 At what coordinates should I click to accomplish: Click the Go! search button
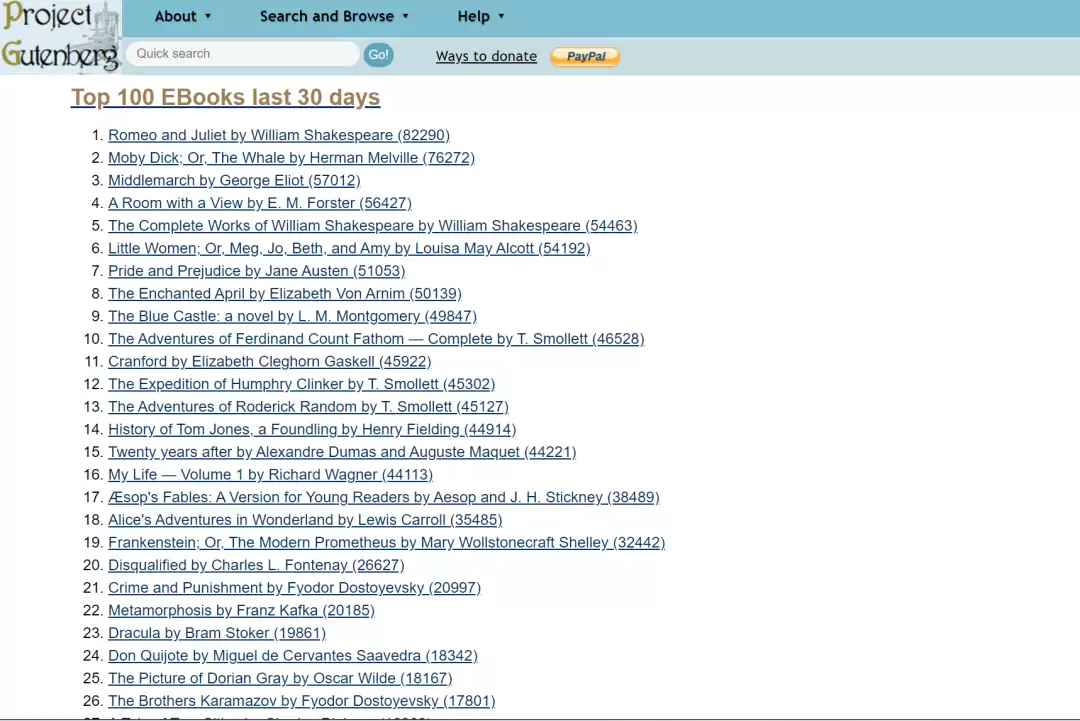click(x=378, y=54)
